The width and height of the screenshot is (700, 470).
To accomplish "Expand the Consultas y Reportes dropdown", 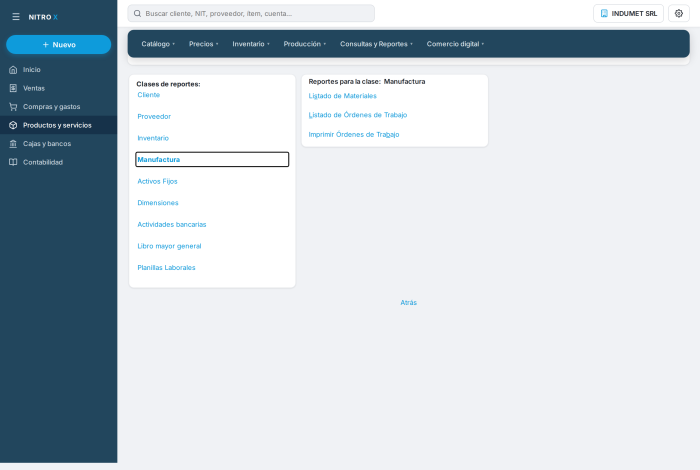I will tap(376, 44).
